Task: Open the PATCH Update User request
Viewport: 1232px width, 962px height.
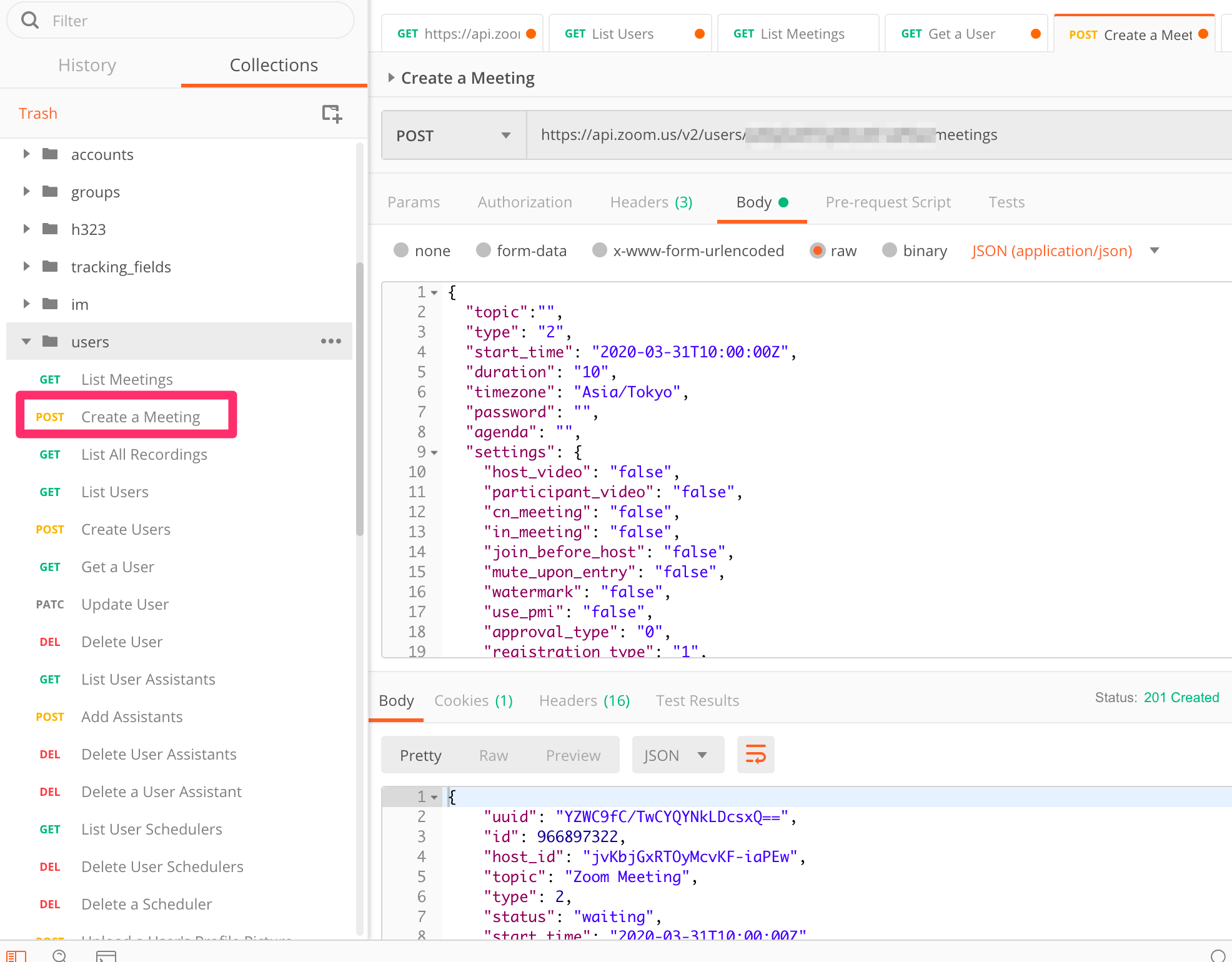Action: pos(125,604)
